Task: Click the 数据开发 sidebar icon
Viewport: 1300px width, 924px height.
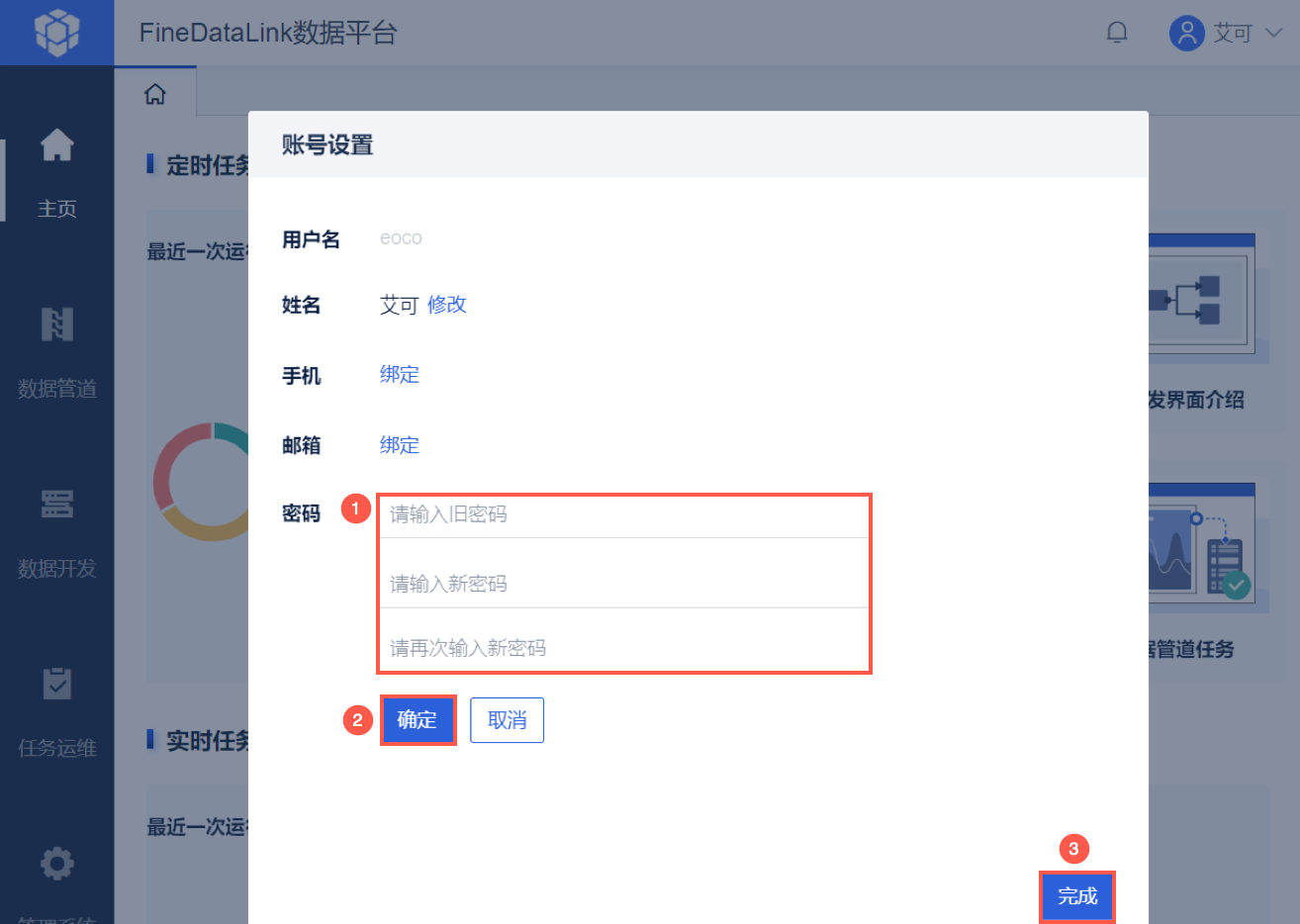Action: click(x=56, y=504)
